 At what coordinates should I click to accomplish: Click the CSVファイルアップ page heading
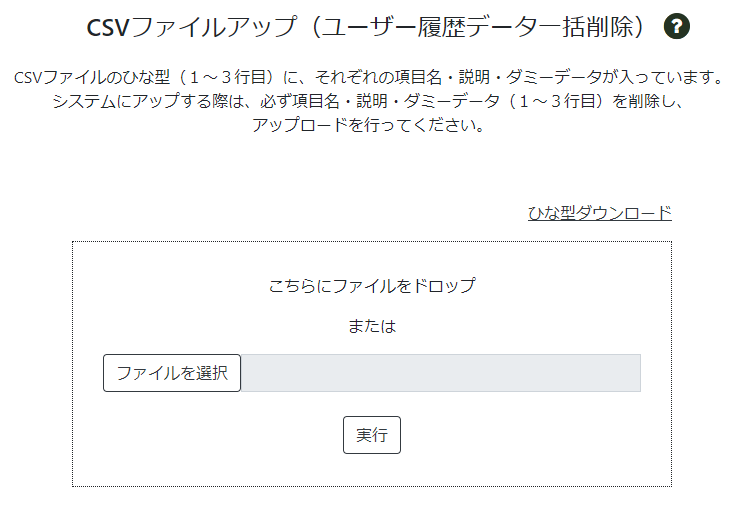pyautogui.click(x=366, y=26)
